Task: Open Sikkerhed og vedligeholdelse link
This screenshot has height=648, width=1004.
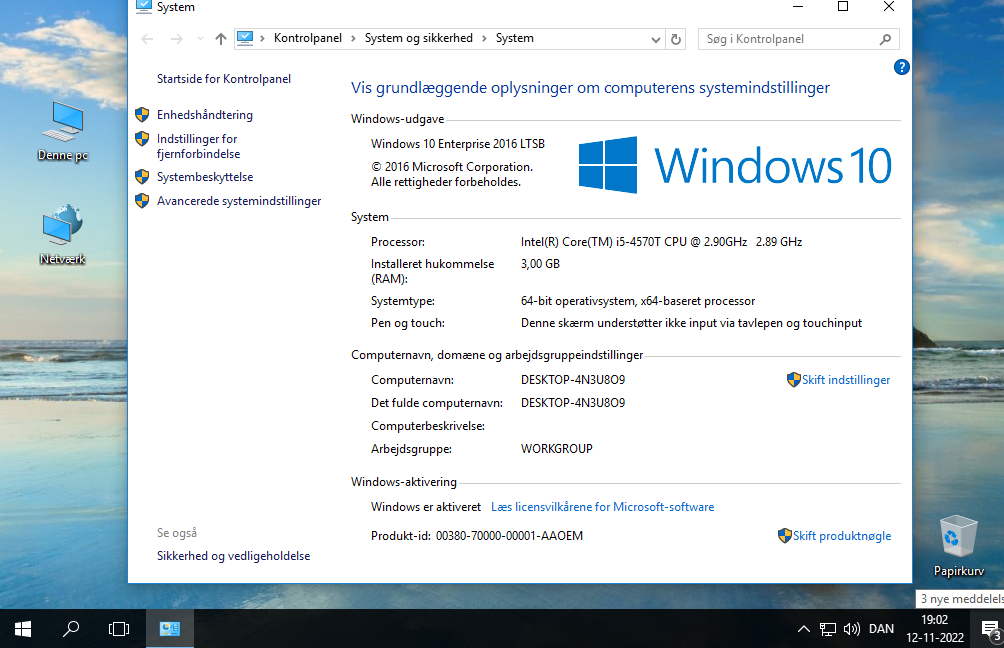Action: coord(233,556)
